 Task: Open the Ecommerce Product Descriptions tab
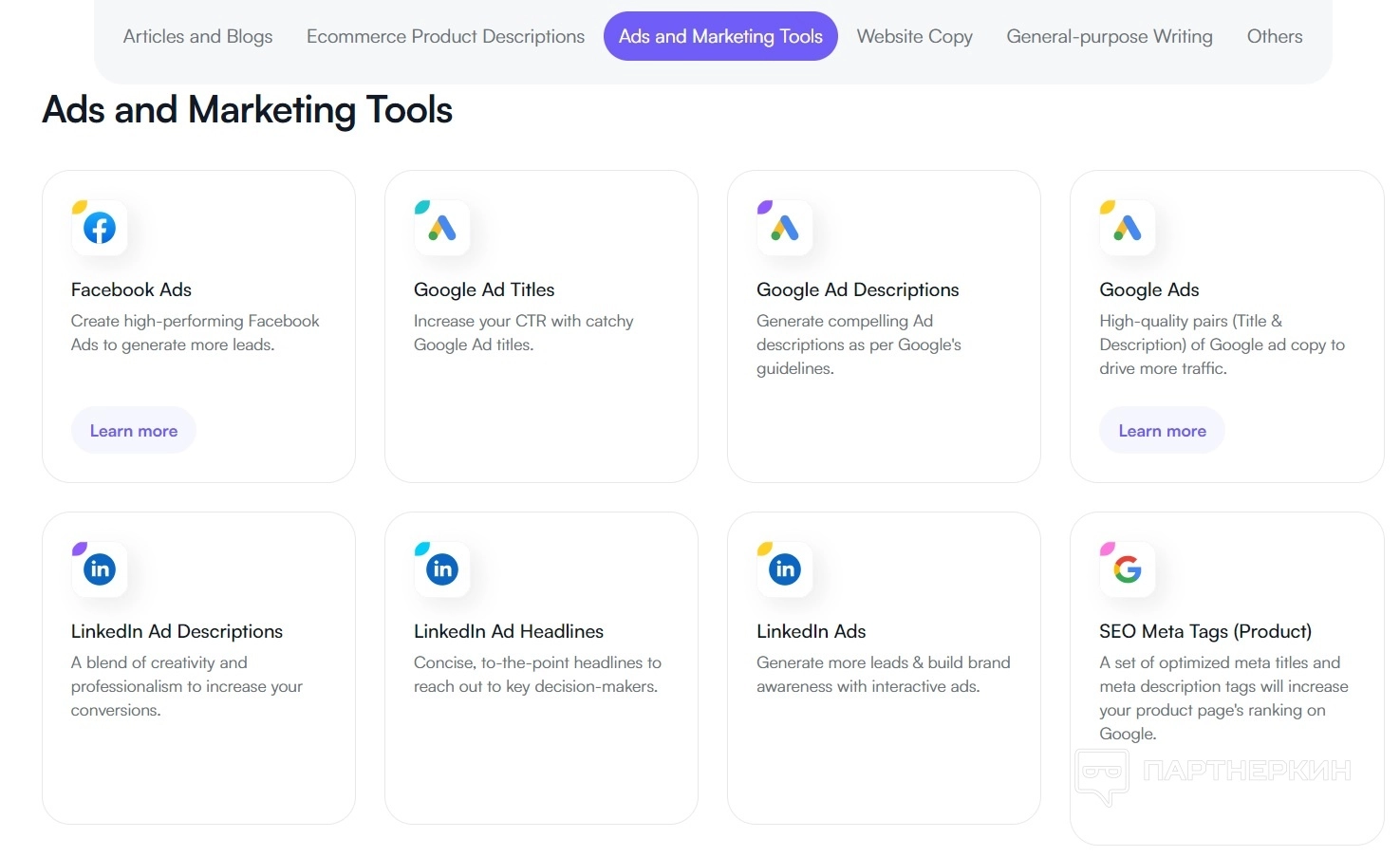(x=445, y=36)
